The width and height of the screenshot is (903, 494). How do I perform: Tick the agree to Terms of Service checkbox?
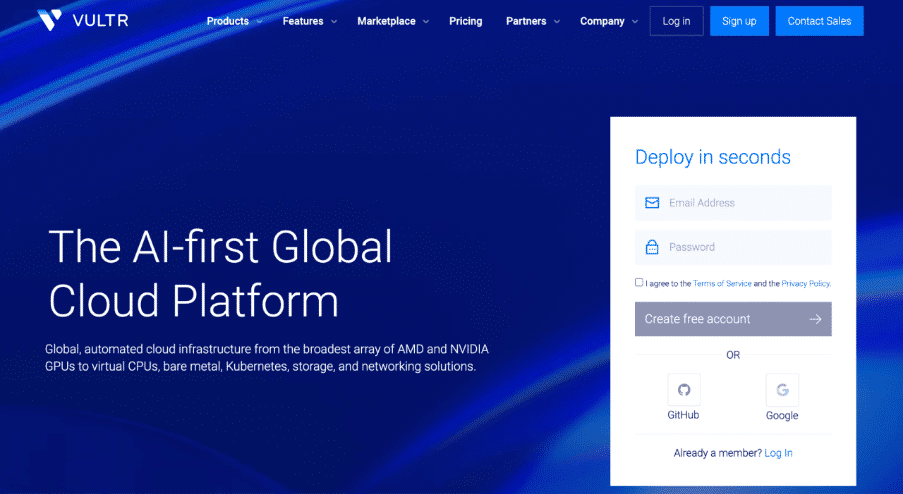(639, 282)
